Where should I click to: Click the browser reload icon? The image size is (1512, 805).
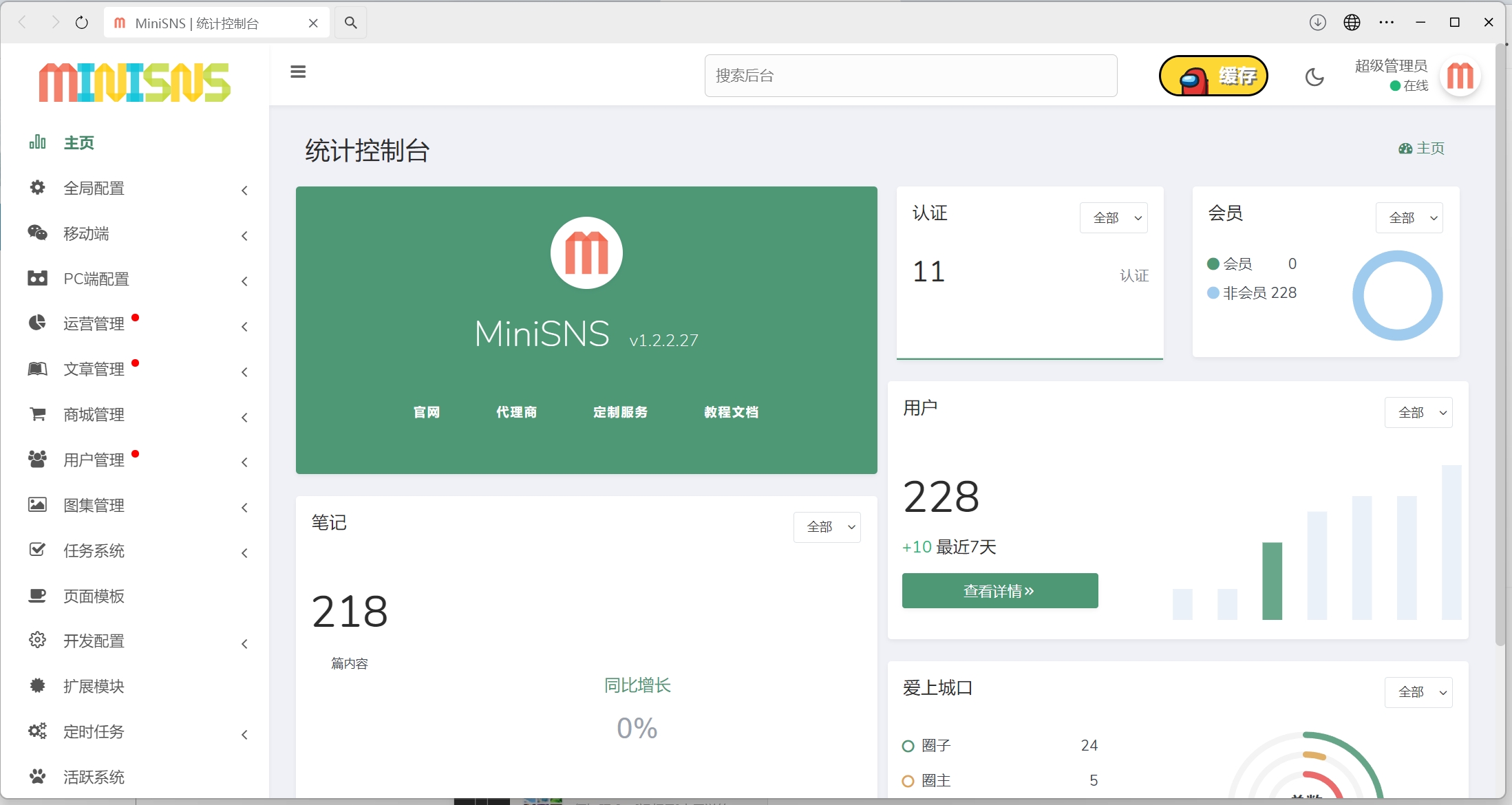point(82,23)
